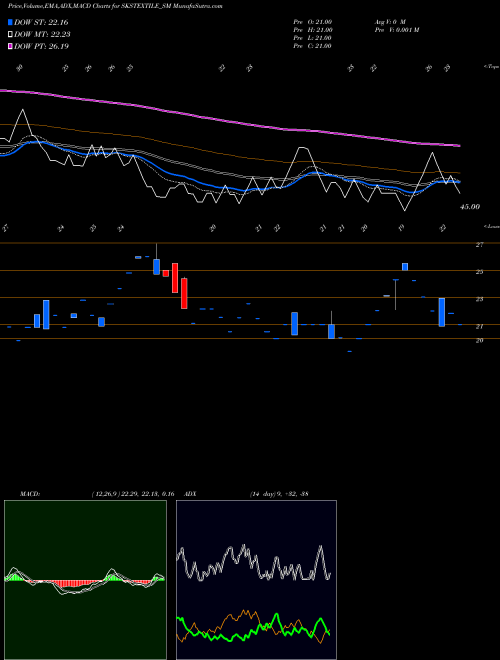Click the chart title for SKSTEXTILE_SM
The width and height of the screenshot is (500, 660).
click(115, 6)
